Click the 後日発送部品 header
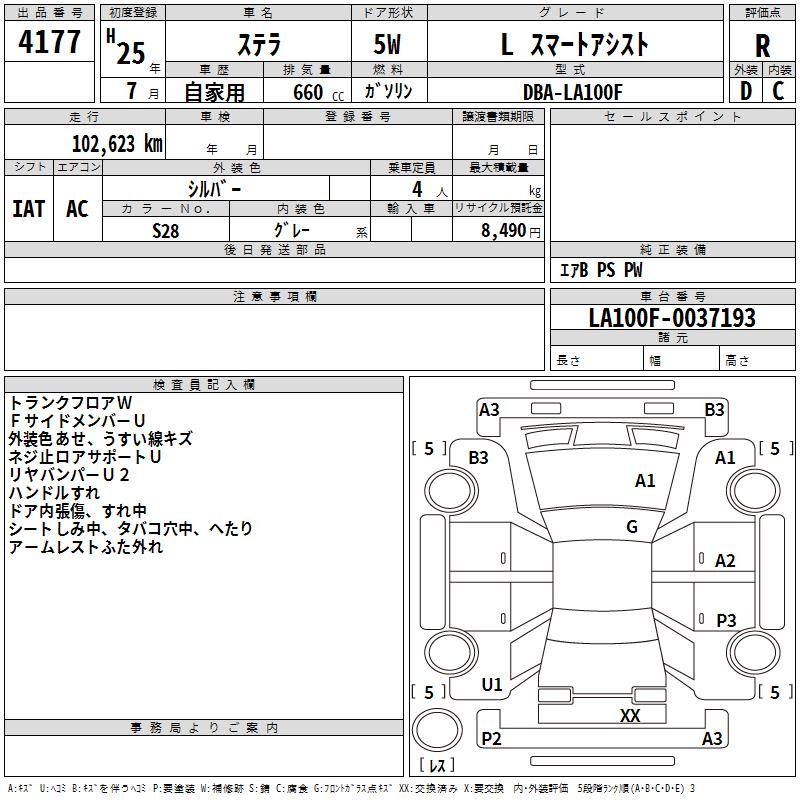 [x=275, y=249]
